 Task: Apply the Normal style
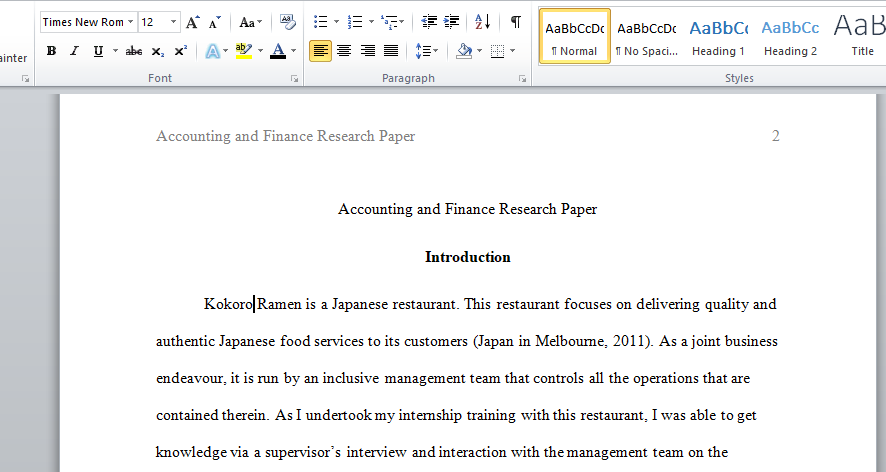click(x=575, y=36)
